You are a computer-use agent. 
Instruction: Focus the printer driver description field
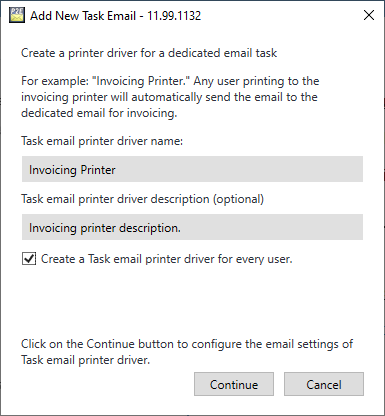click(x=192, y=227)
